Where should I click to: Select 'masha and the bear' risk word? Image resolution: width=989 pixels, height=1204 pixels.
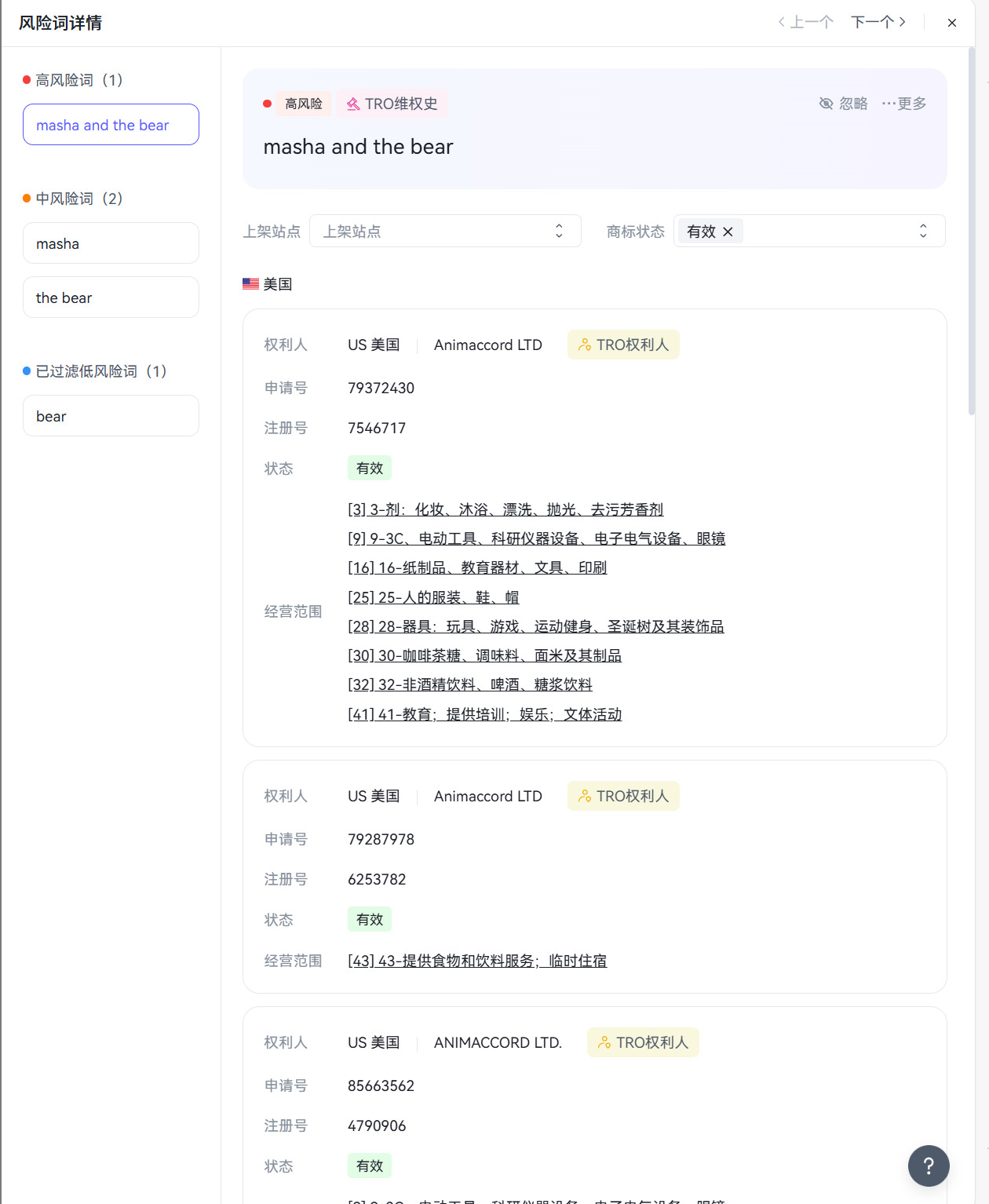click(x=111, y=125)
